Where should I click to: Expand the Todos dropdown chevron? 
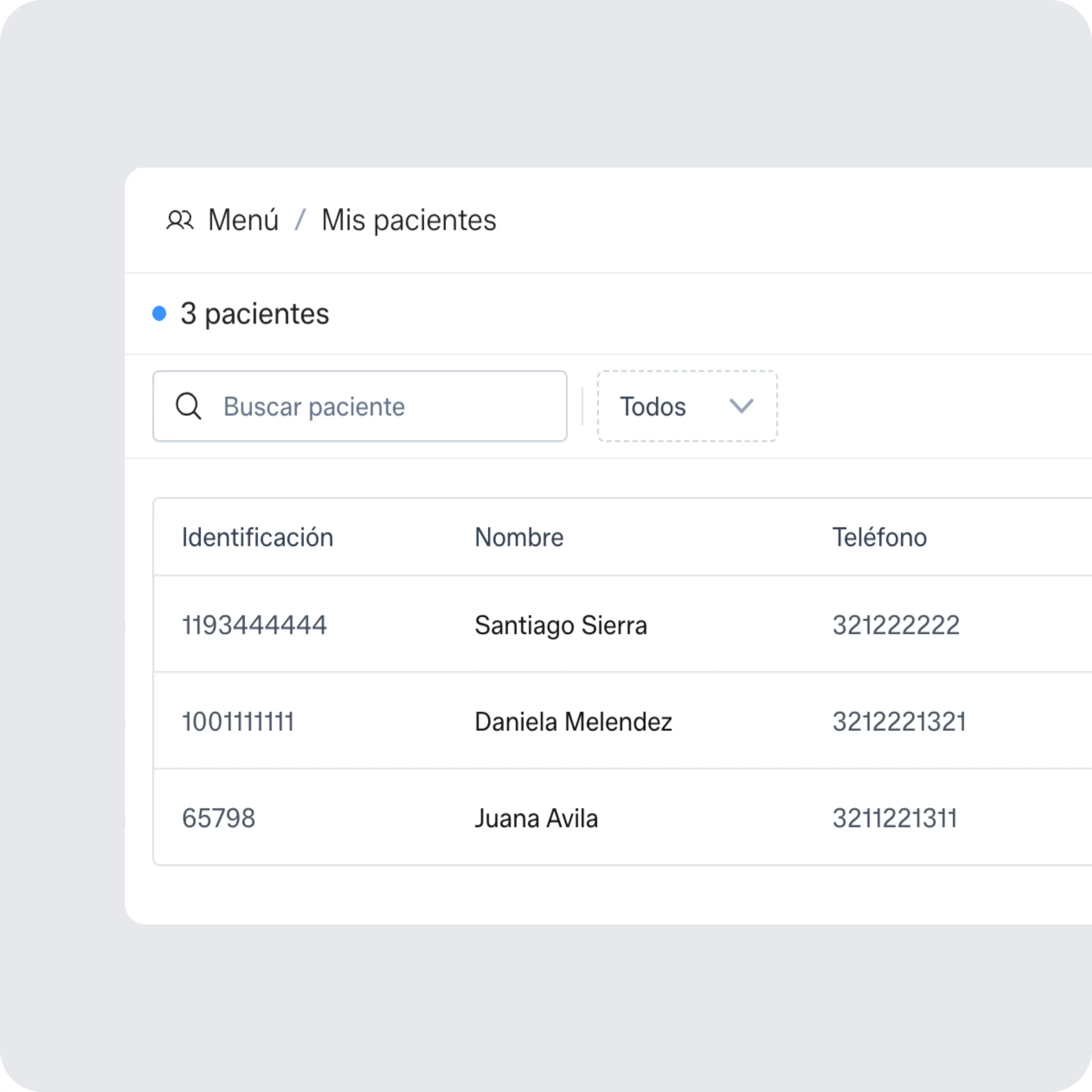(741, 406)
